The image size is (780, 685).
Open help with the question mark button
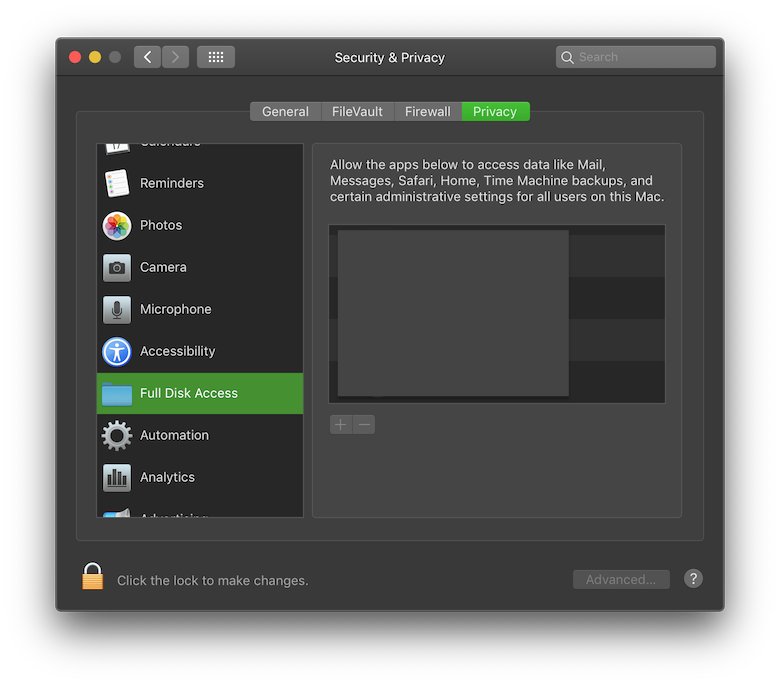click(693, 579)
